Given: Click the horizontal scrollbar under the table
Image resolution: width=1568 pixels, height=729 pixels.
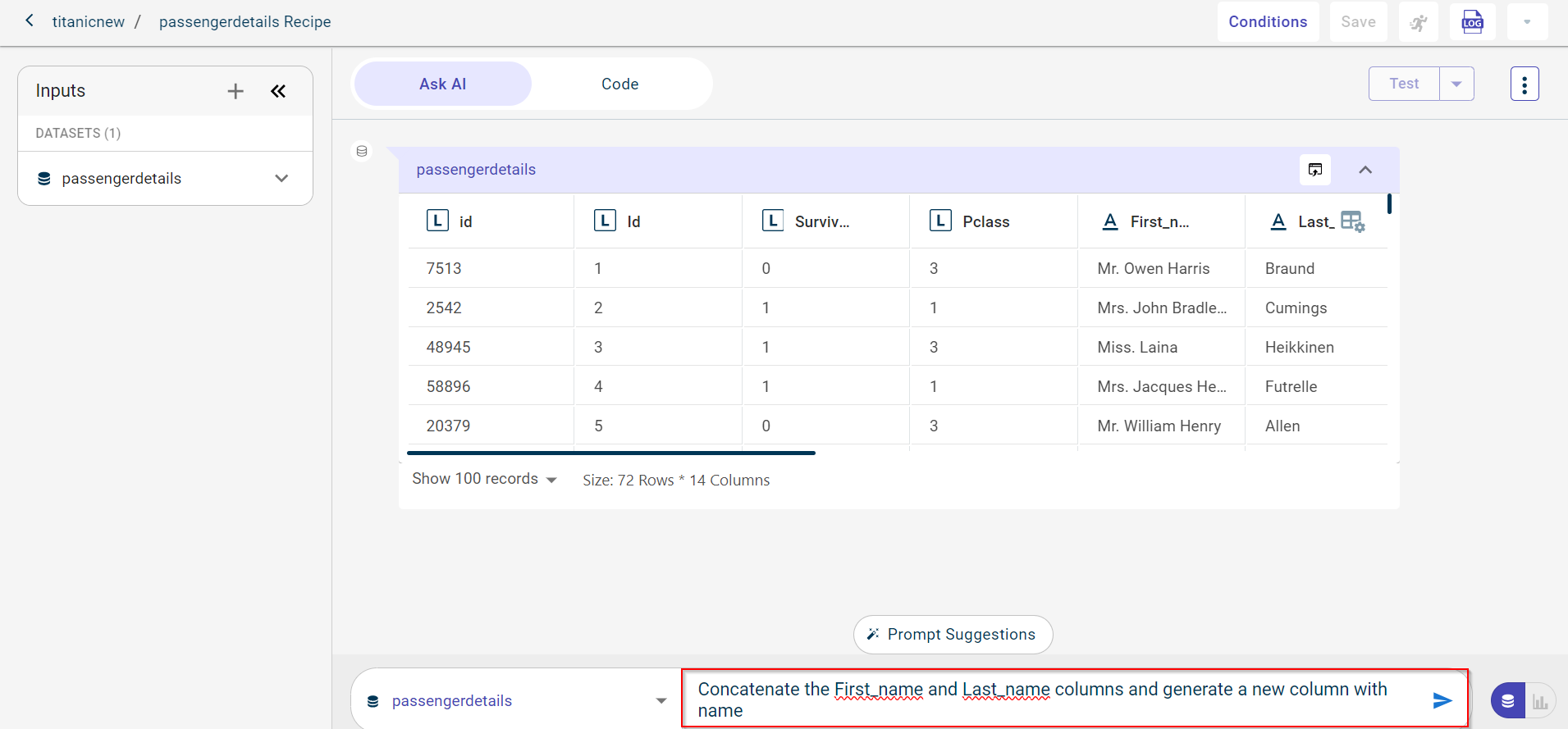Looking at the screenshot, I should [611, 453].
